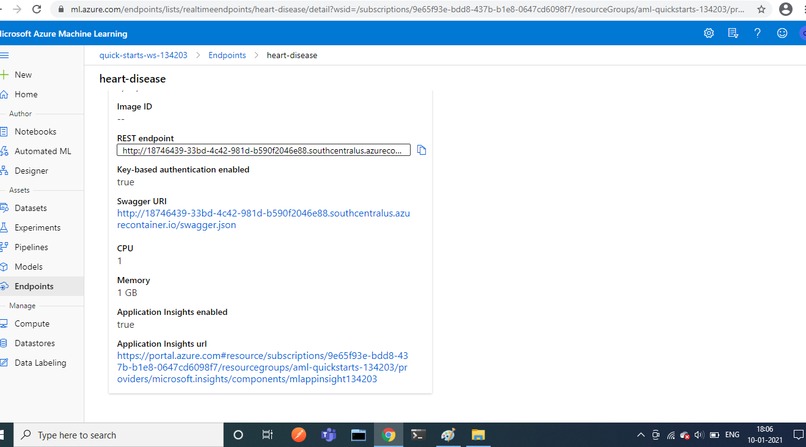The image size is (806, 447).
Task: Open Cortana circle on taskbar
Action: [x=238, y=435]
